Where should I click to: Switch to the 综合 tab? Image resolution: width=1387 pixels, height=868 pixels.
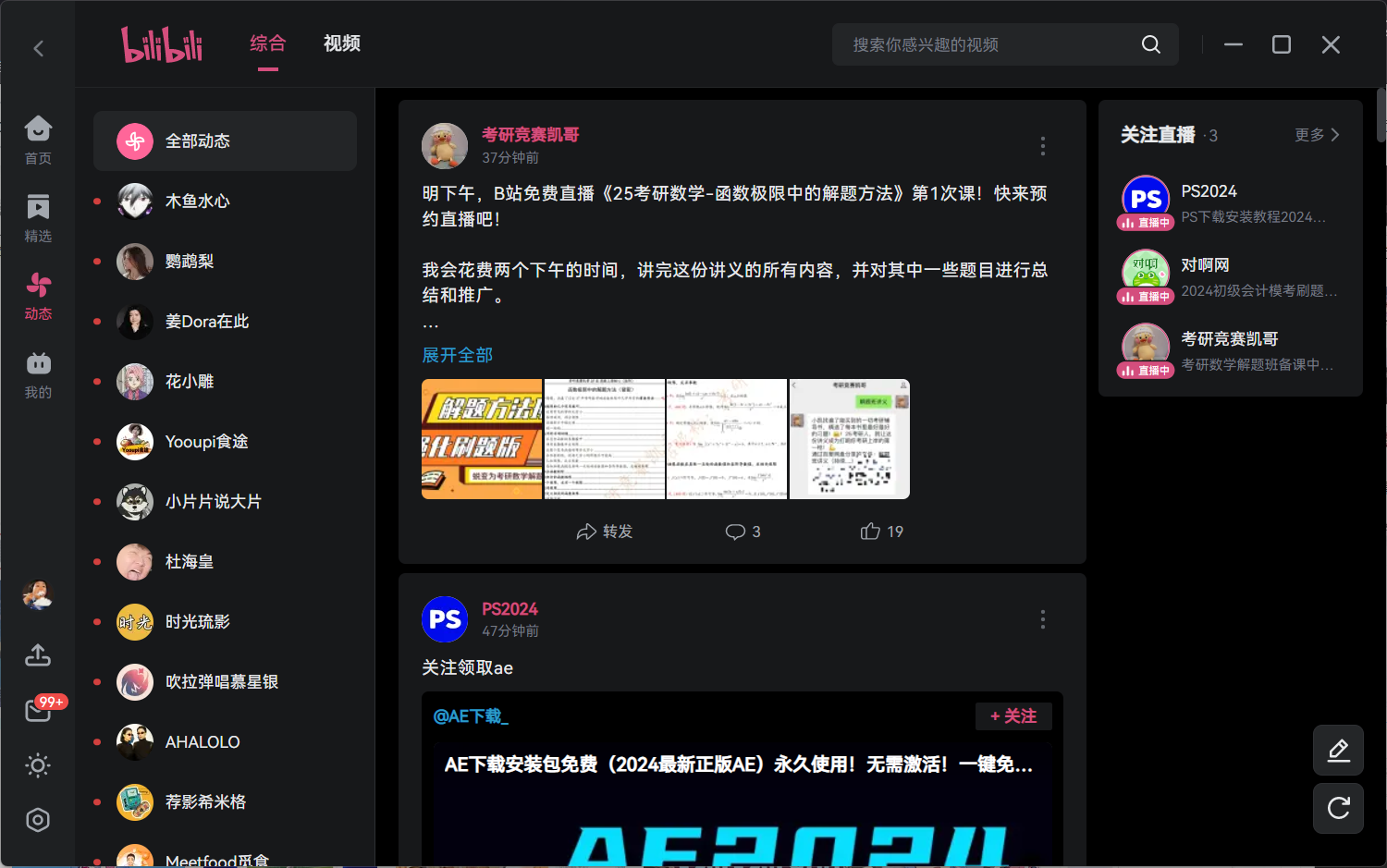[268, 43]
